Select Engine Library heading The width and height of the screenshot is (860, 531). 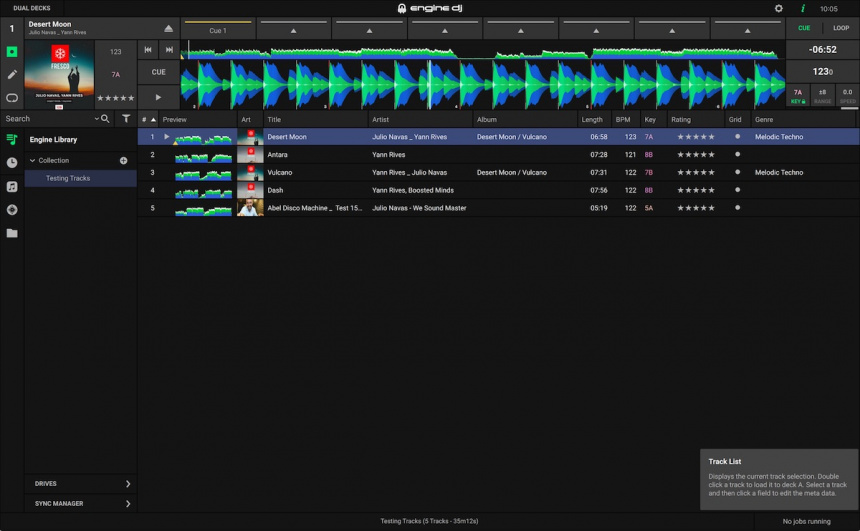53,140
